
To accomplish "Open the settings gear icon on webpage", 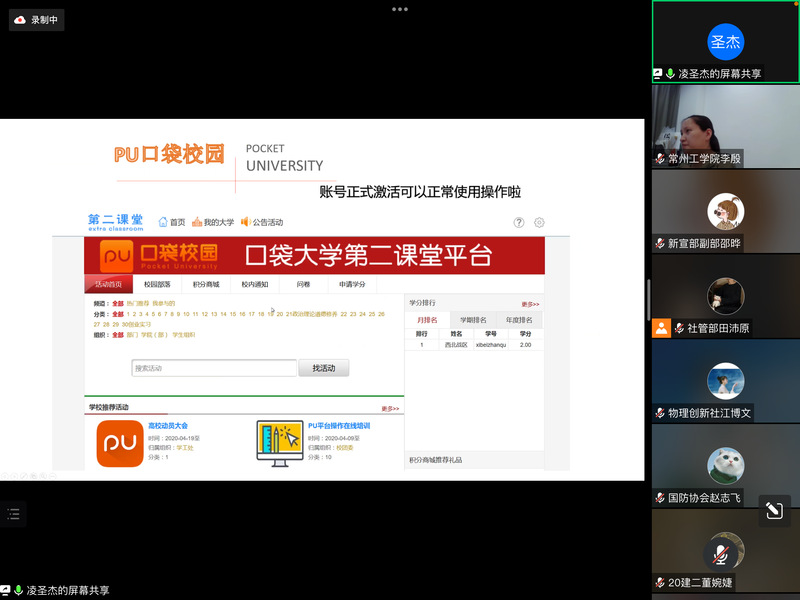I will click(540, 222).
